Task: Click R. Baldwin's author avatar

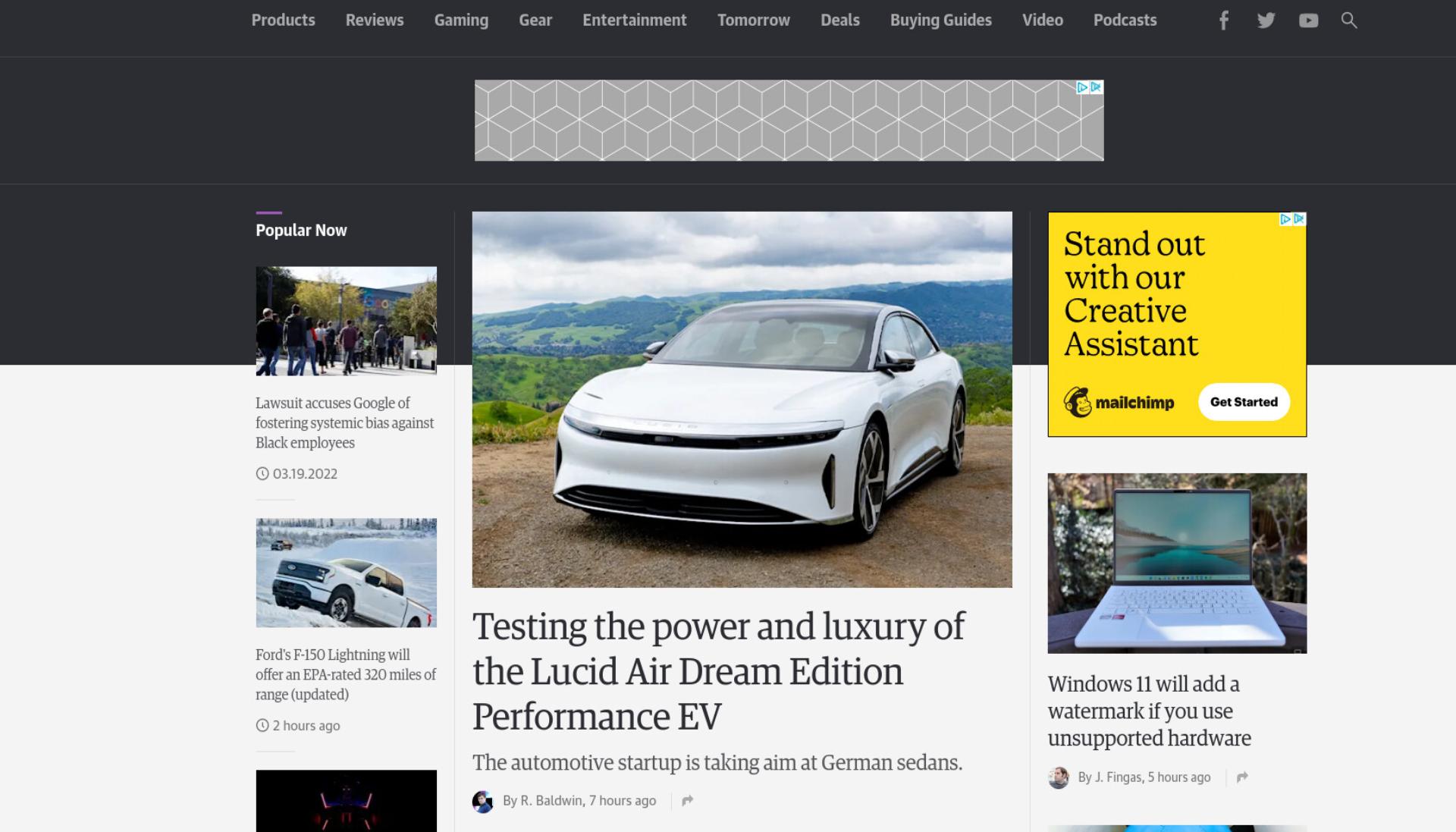Action: (482, 801)
